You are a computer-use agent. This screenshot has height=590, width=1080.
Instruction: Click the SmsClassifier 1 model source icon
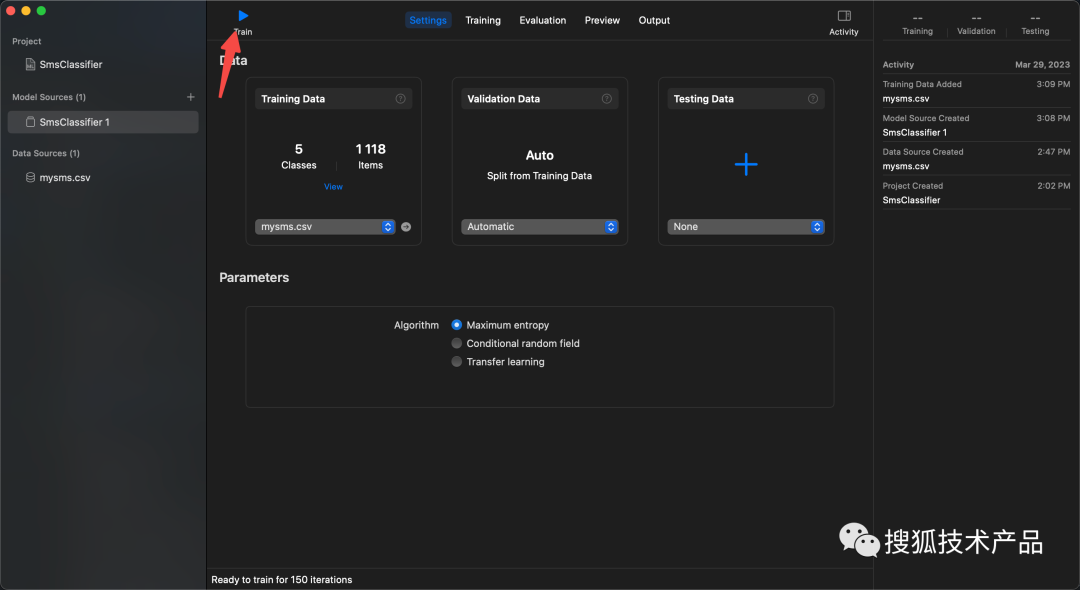(x=30, y=122)
